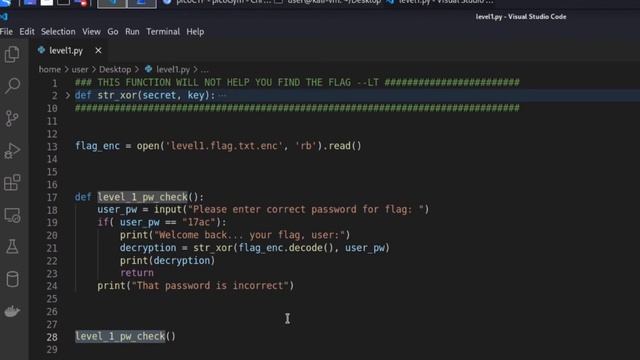
Task: Click the Visual Studio taskbar entry
Action: [440, 2]
